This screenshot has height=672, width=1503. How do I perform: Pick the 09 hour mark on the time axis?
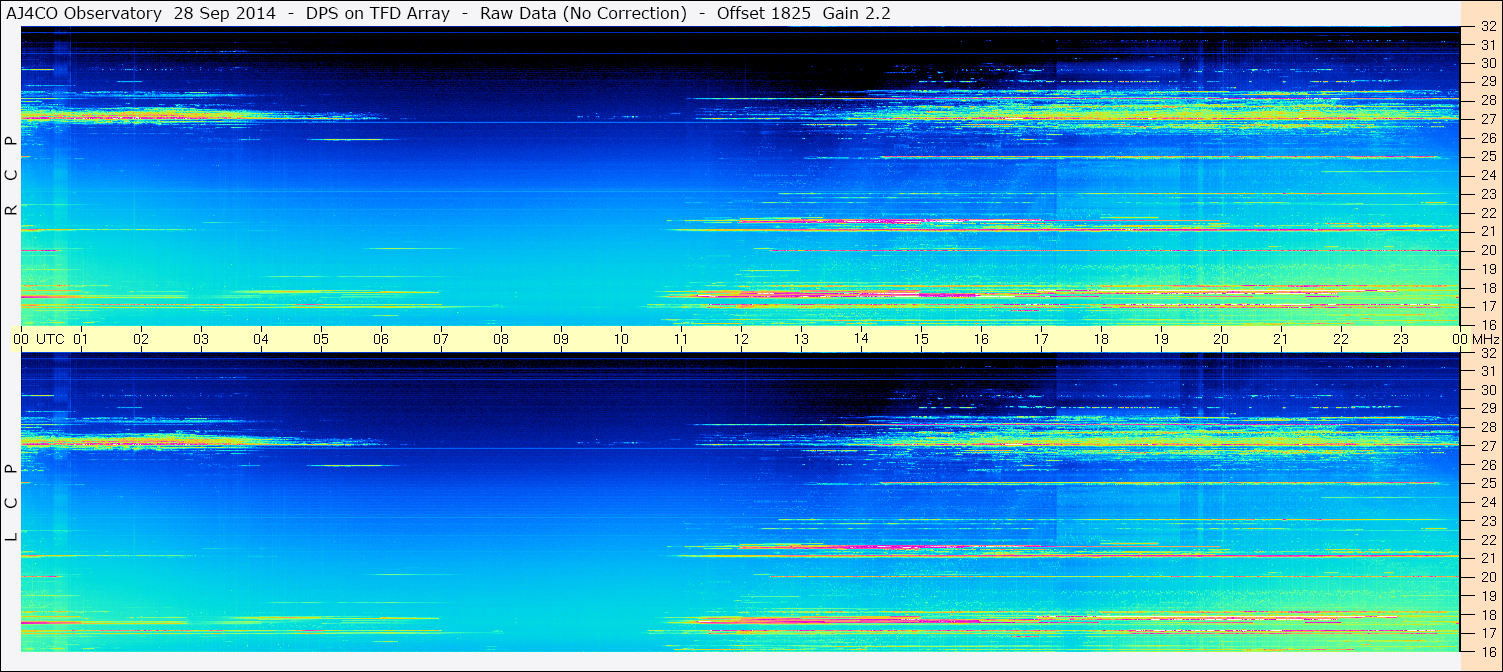[x=561, y=339]
